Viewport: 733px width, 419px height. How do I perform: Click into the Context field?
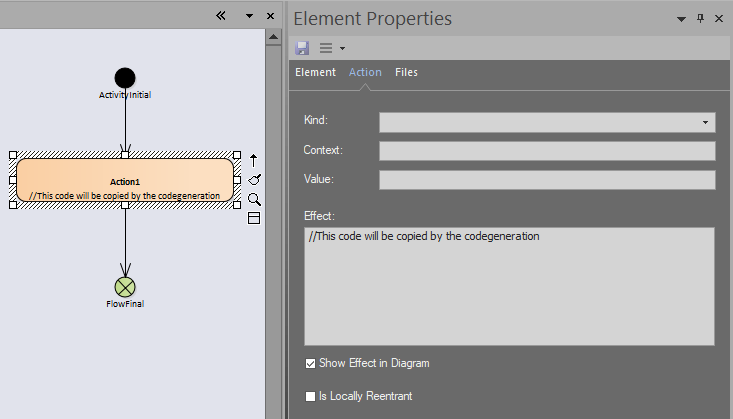click(547, 151)
